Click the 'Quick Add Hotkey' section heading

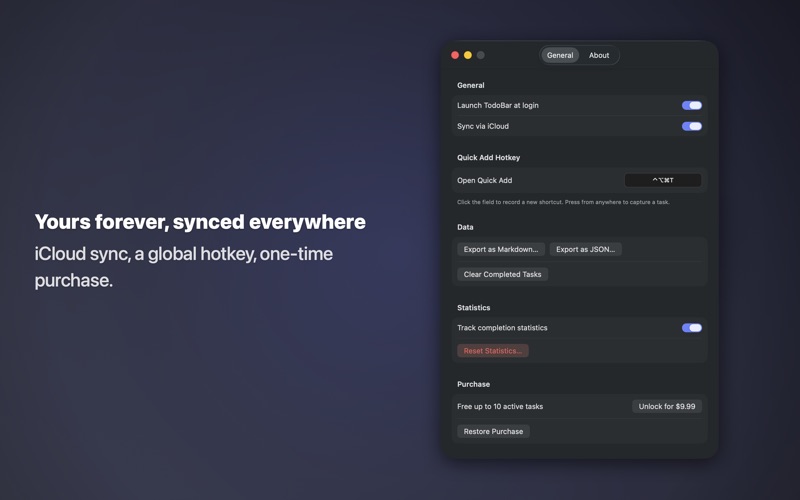[488, 158]
